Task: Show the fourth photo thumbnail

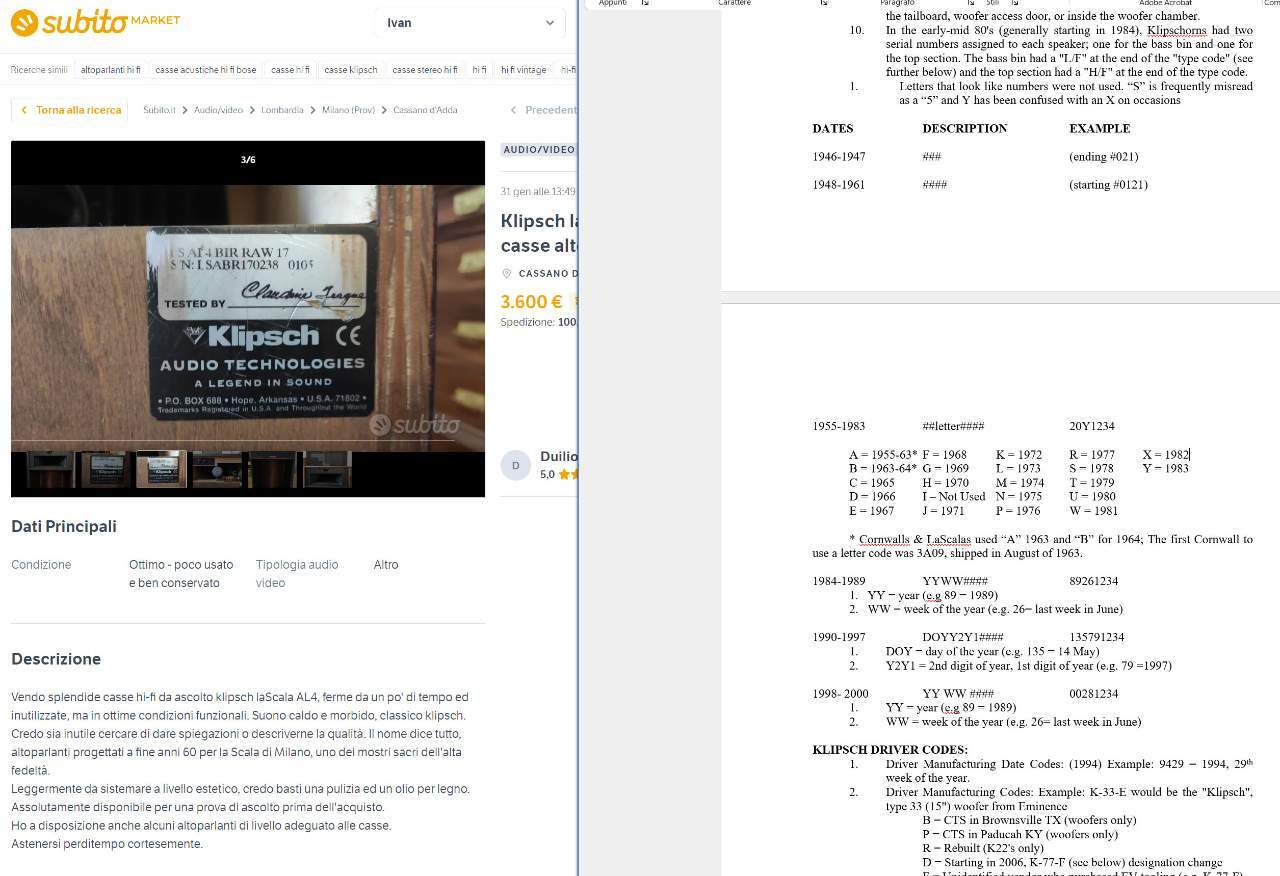Action: [217, 470]
